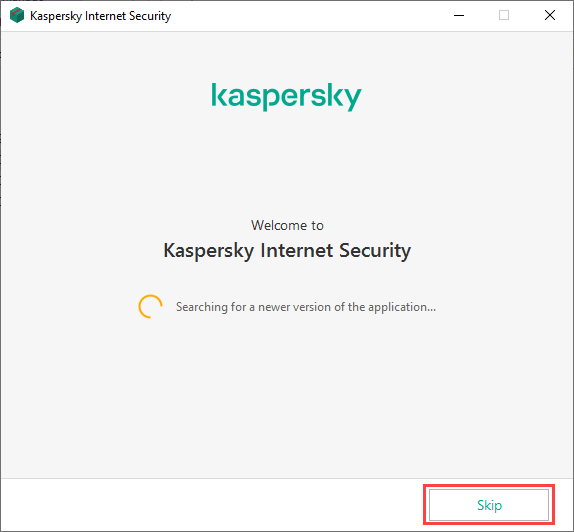The image size is (574, 532).
Task: Click the window title text in title bar
Action: 100,16
